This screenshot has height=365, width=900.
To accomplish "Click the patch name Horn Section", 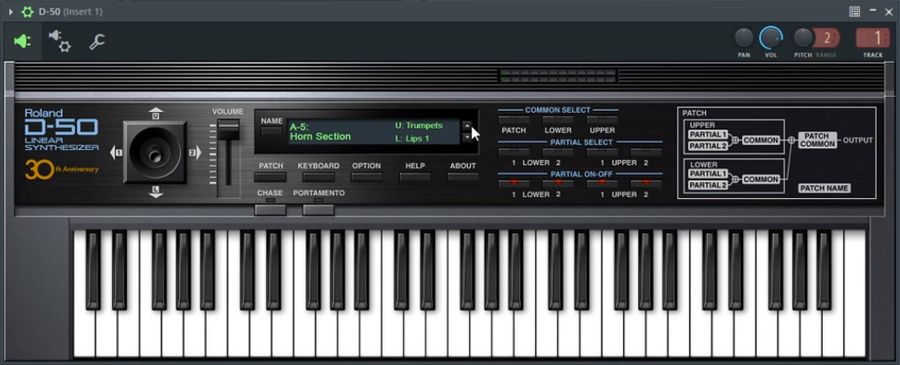I will [x=320, y=137].
